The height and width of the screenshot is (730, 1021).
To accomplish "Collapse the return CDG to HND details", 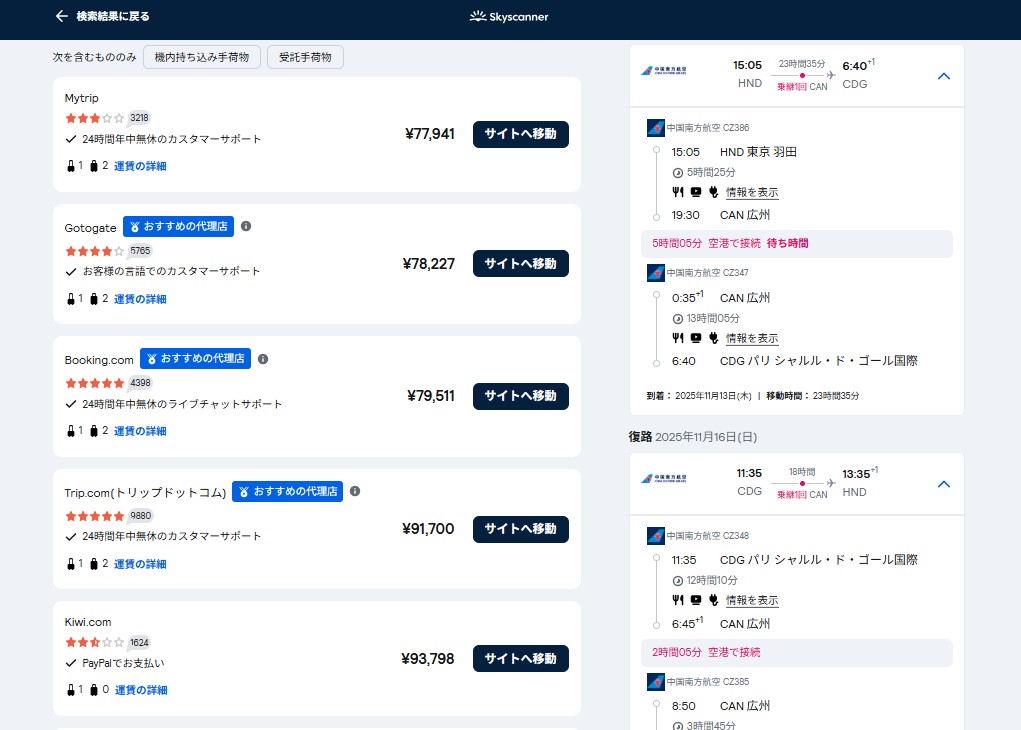I will 944,484.
